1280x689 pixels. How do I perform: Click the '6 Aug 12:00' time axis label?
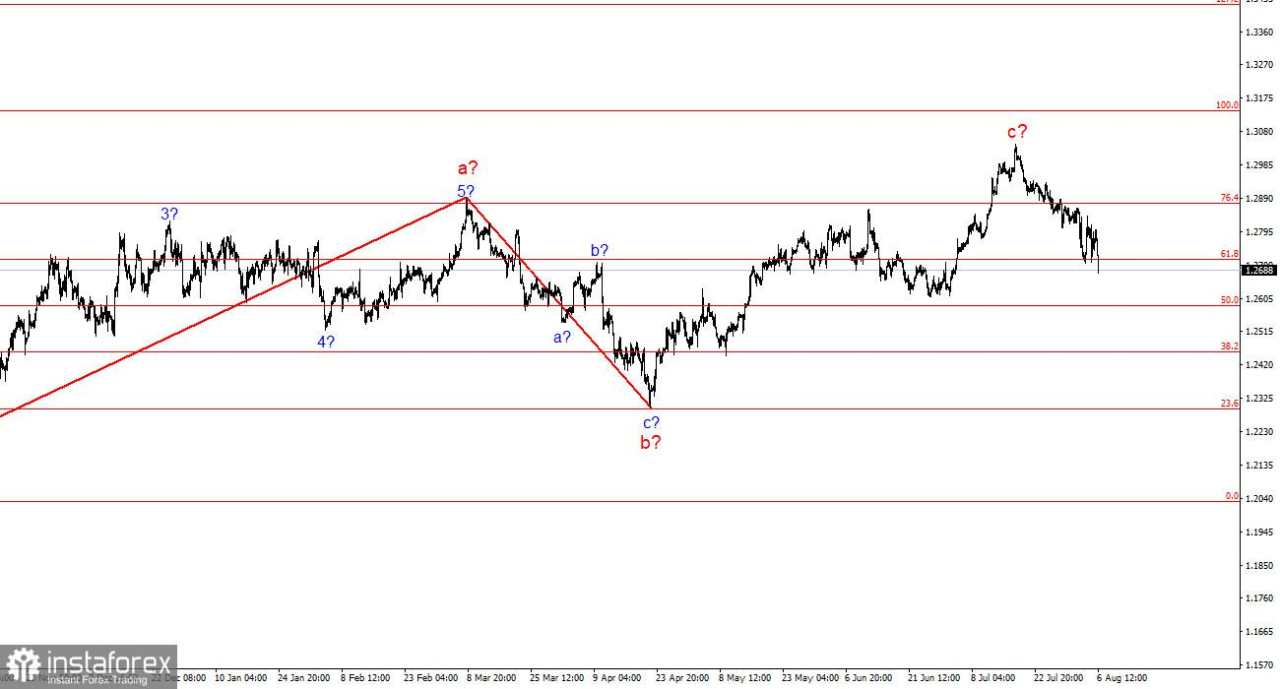coord(1120,677)
